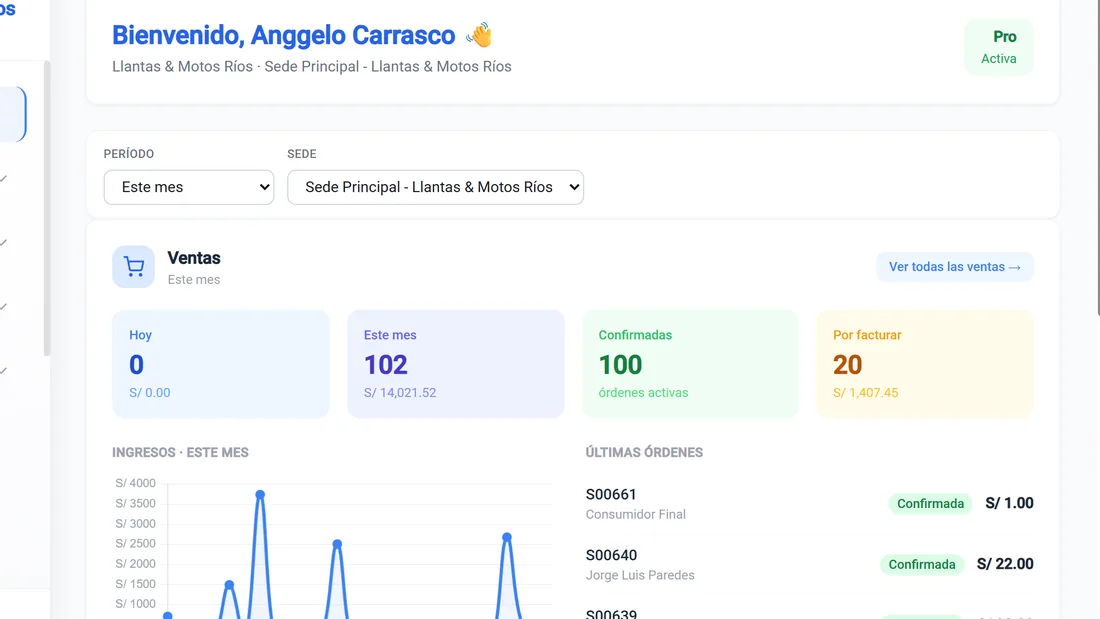Viewport: 1100px width, 619px height.
Task: Click the S/ 14,021.52 monthly total
Action: [400, 393]
